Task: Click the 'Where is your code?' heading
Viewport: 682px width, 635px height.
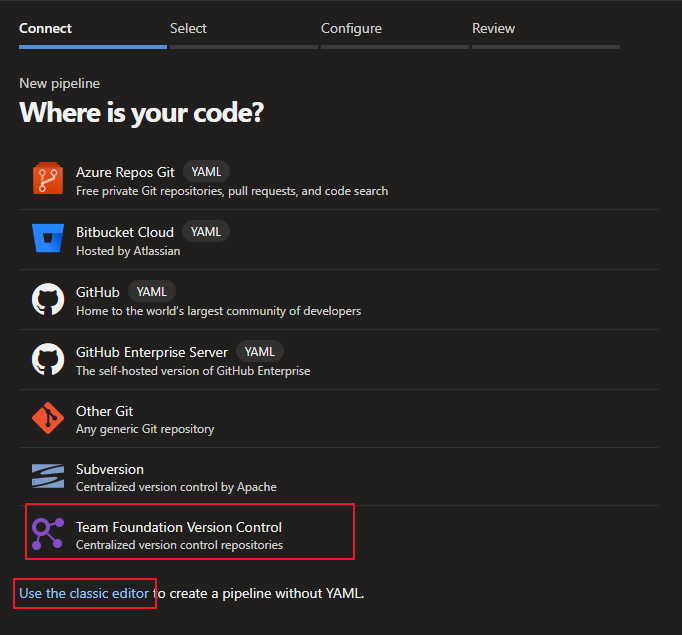Action: coord(141,113)
